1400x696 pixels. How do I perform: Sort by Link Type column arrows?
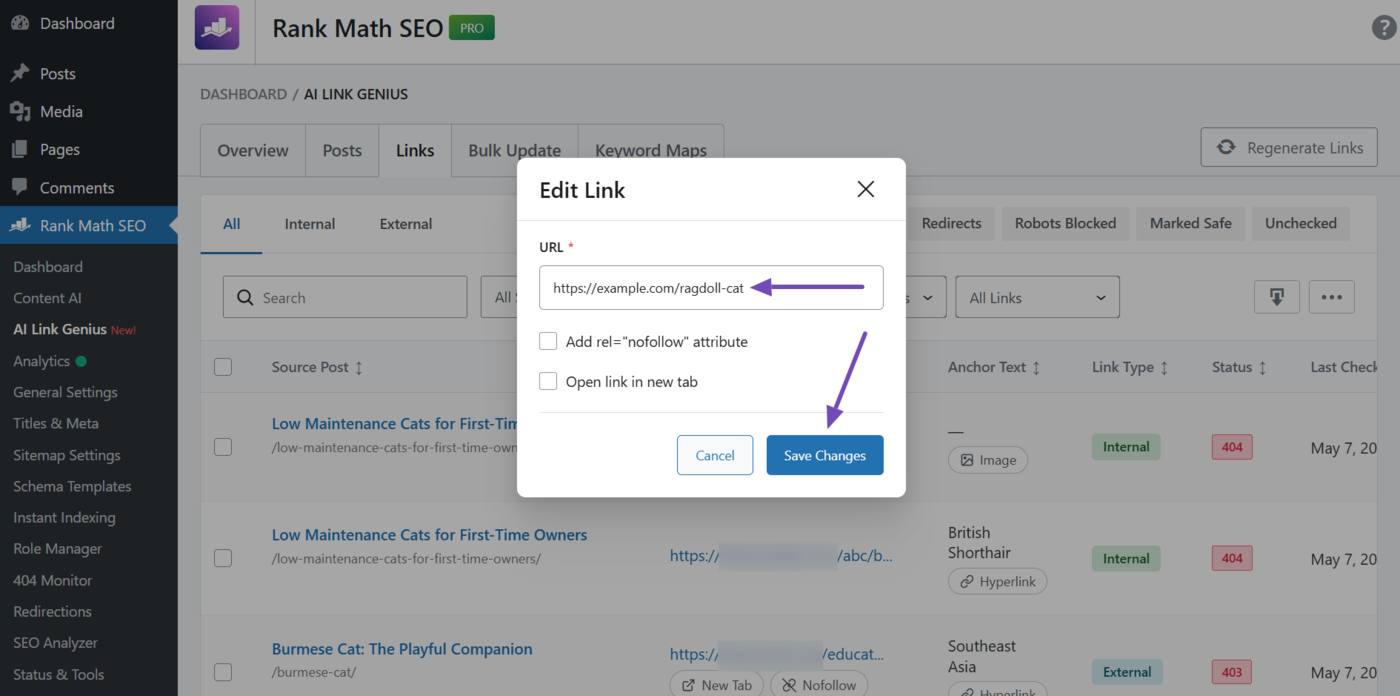coord(1164,368)
